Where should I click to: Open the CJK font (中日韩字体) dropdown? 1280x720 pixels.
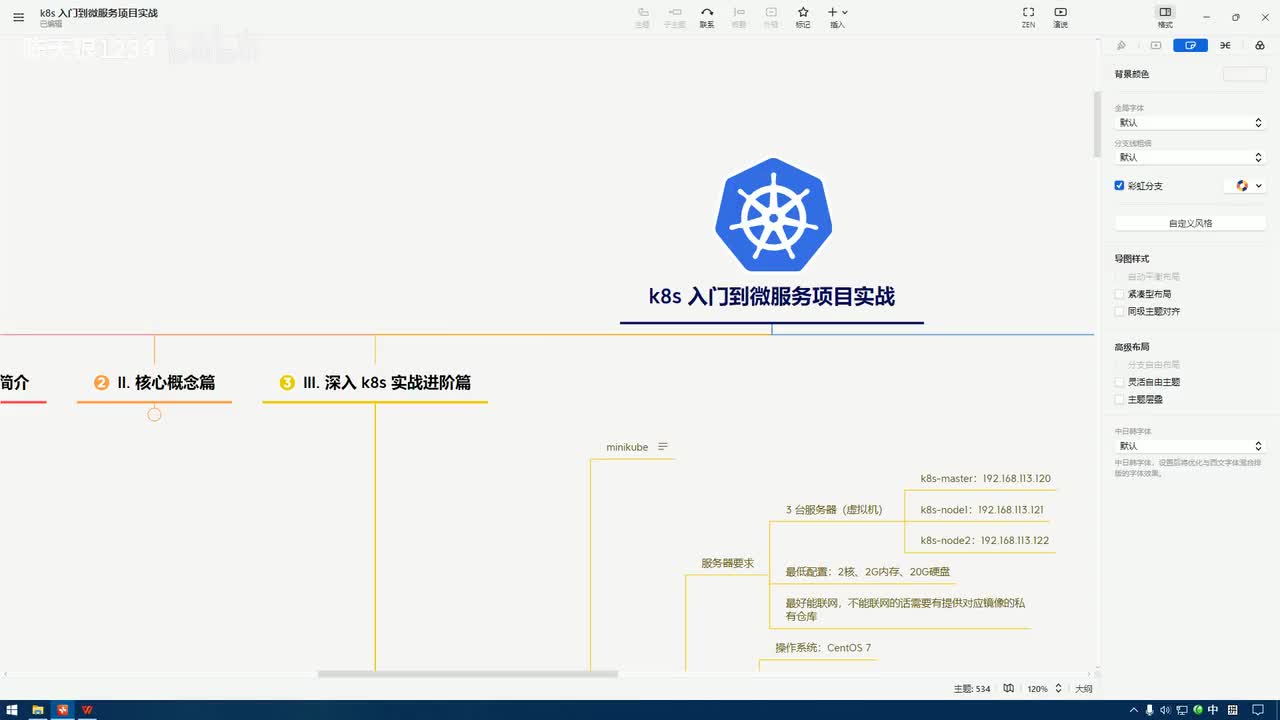pos(1190,446)
